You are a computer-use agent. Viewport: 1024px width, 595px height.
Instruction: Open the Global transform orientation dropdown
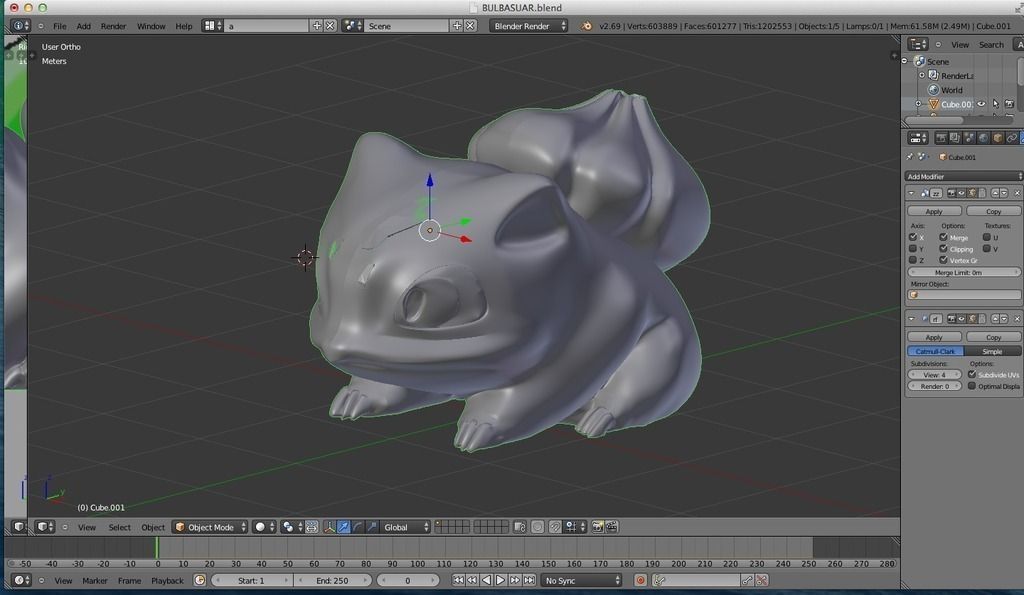point(405,527)
